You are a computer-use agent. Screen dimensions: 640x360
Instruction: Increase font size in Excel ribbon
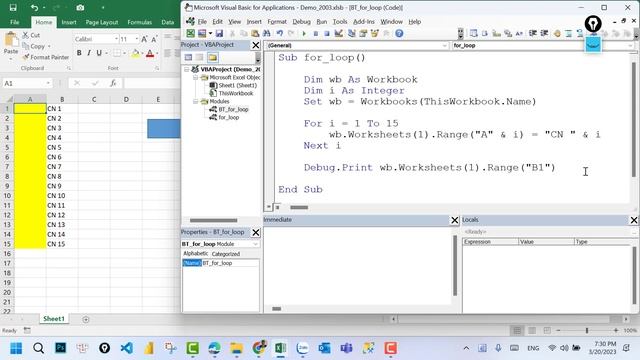pos(144,39)
